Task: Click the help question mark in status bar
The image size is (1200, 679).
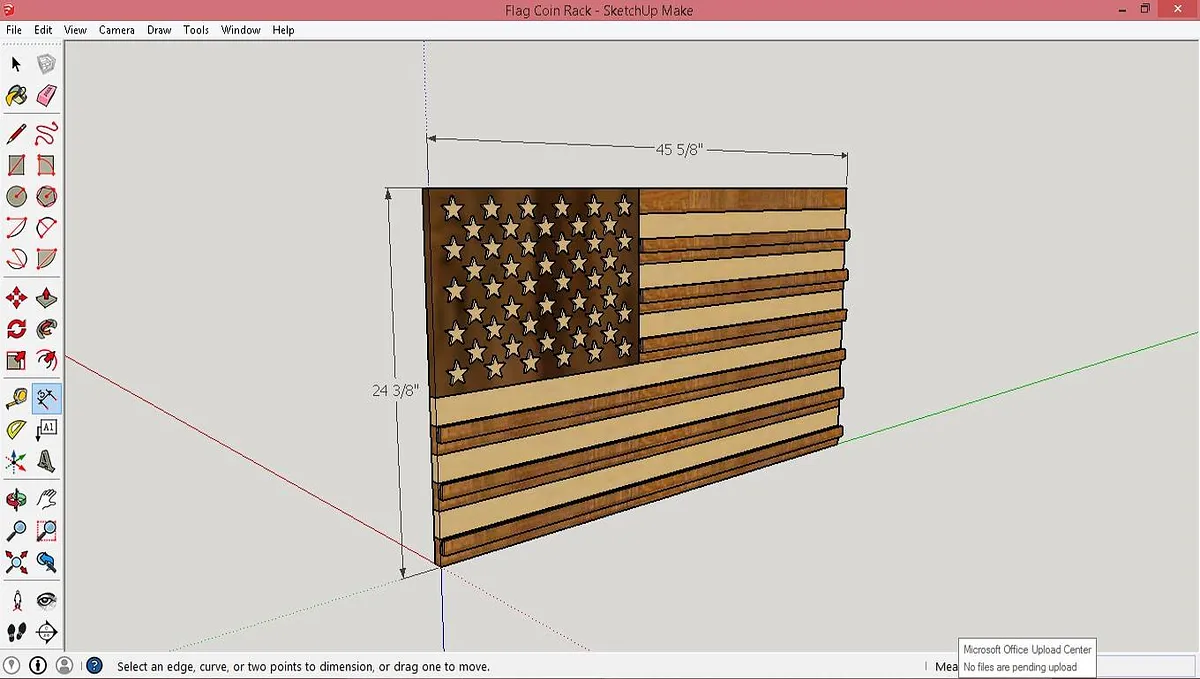Action: 95,665
